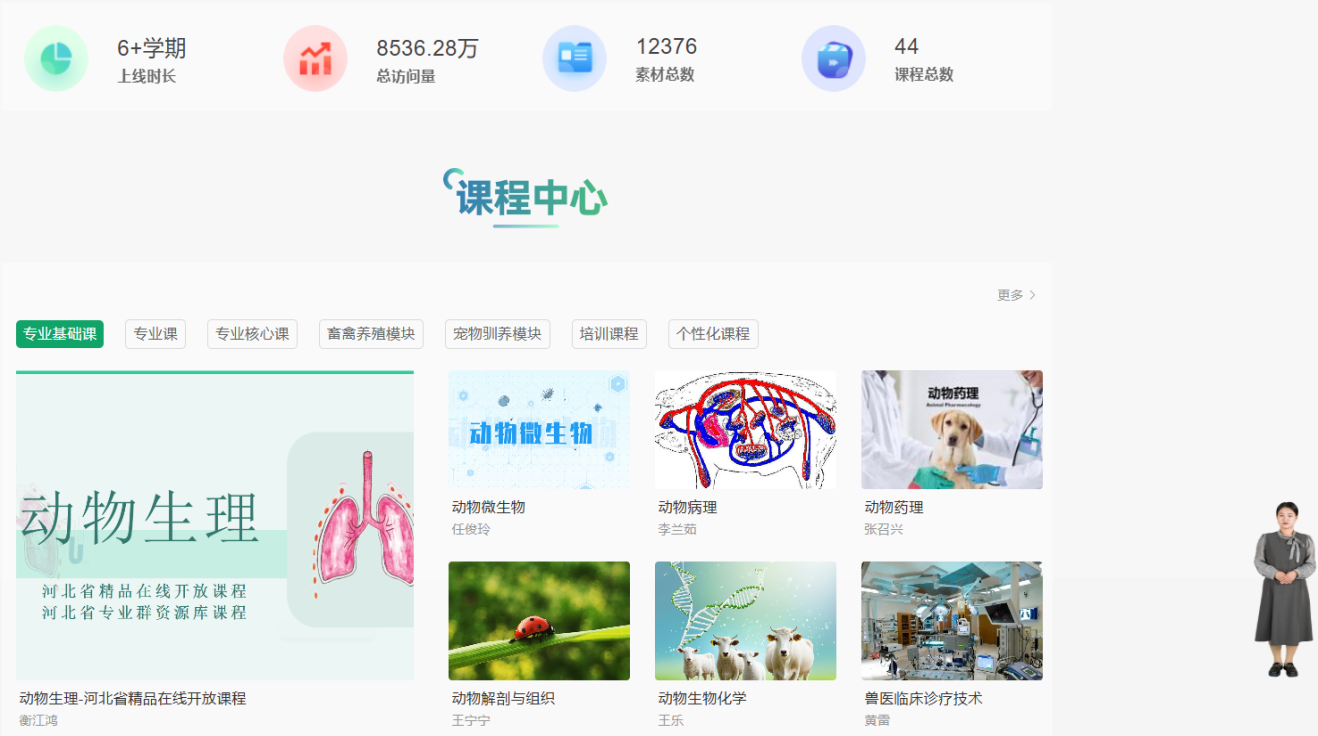This screenshot has height=736, width=1318.
Task: Open the 动物微生物 course thumbnail
Action: point(539,430)
